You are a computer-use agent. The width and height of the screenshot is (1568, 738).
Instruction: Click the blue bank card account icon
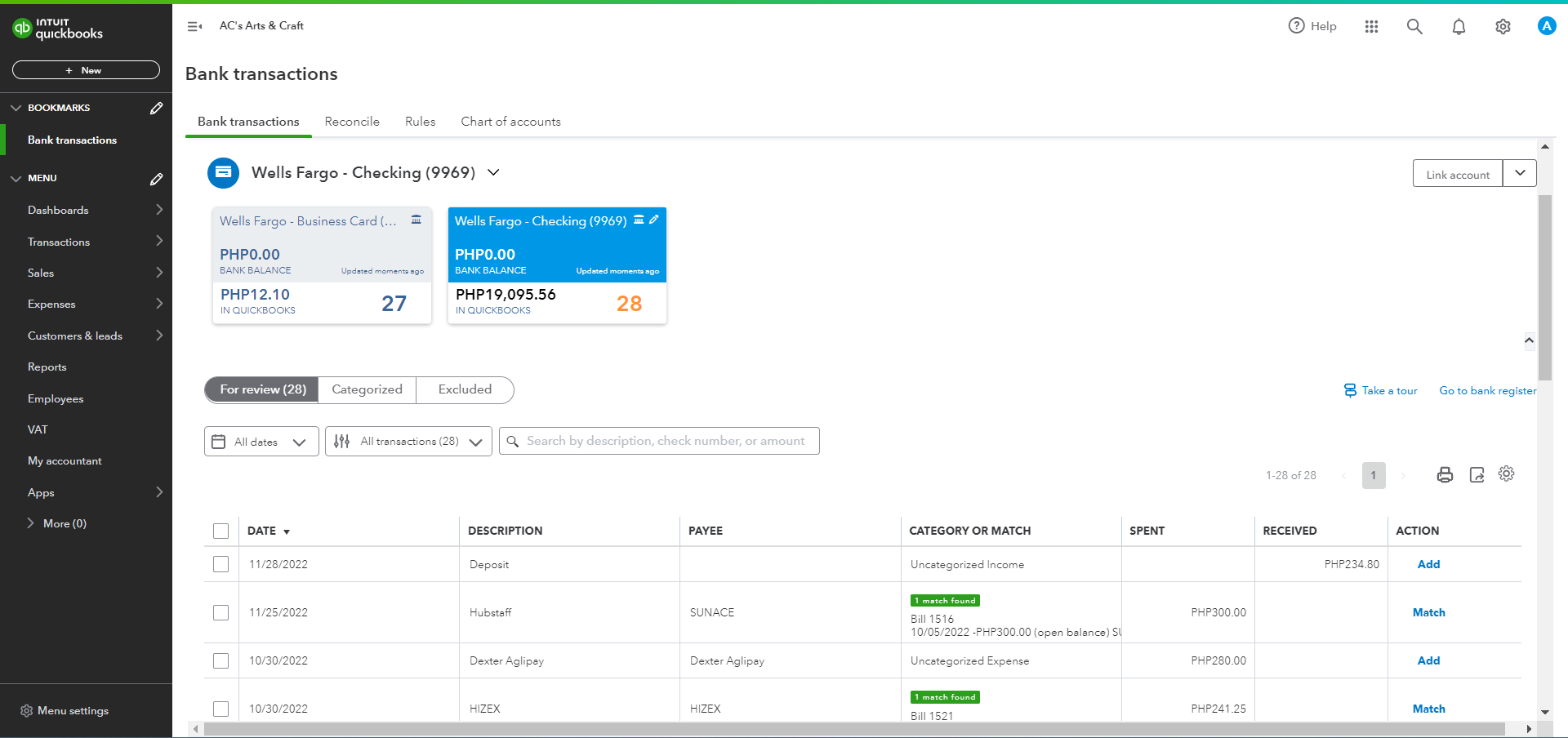click(x=223, y=172)
